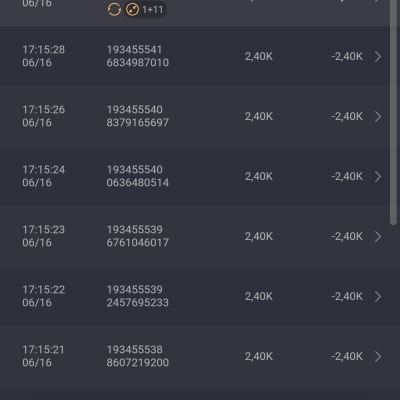Image resolution: width=400 pixels, height=400 pixels.
Task: Click the orange circular refresh arrows icon
Action: 114,9
